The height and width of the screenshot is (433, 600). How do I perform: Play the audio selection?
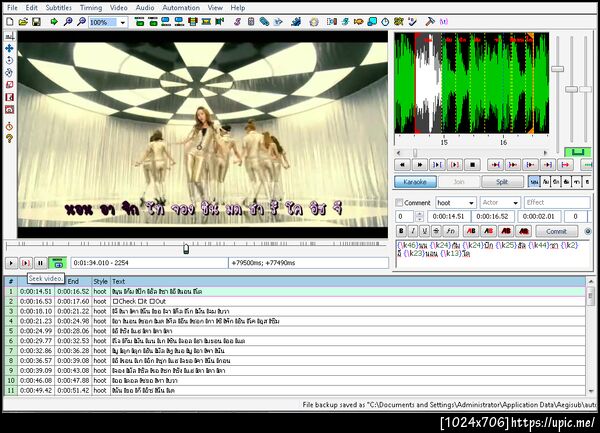coord(437,165)
